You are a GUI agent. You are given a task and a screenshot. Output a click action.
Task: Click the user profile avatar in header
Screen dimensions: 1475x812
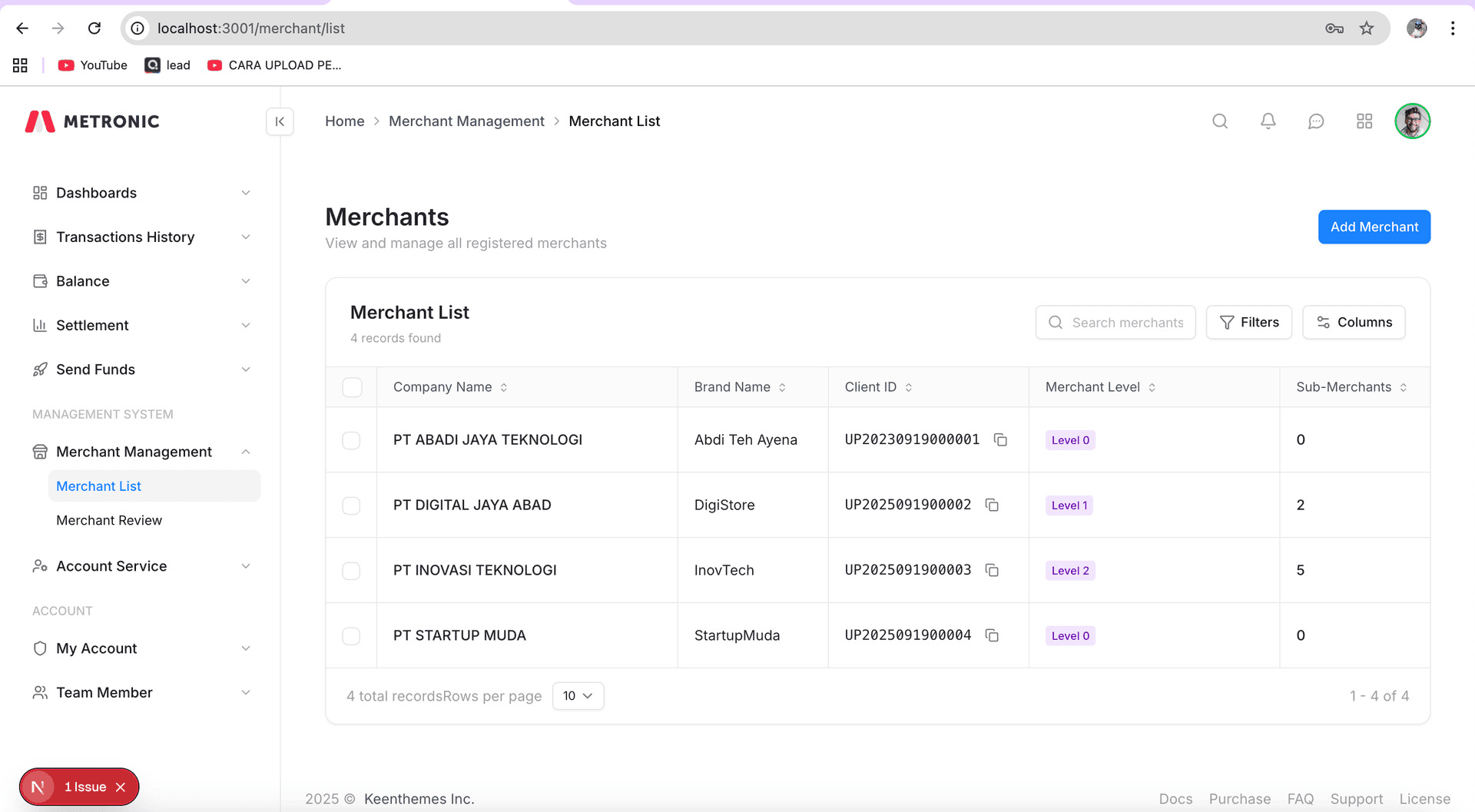coord(1412,121)
